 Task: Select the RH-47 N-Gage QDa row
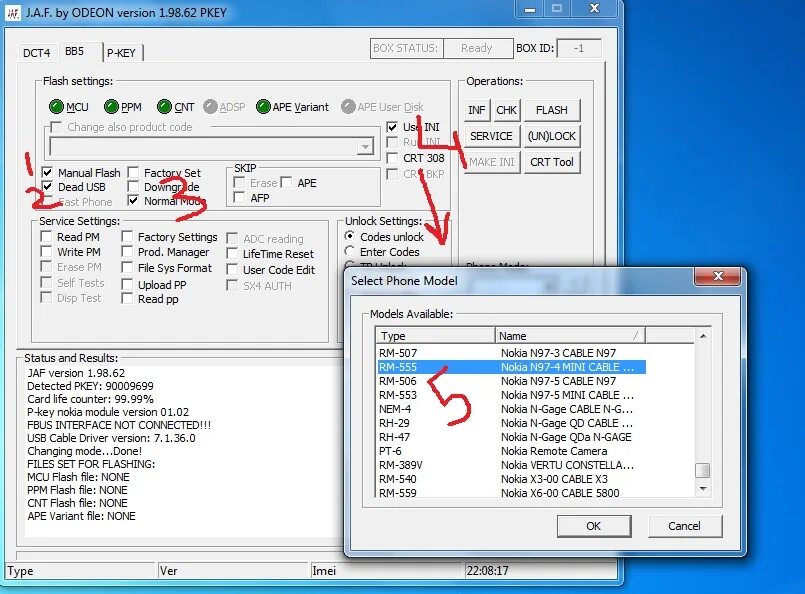pos(511,437)
